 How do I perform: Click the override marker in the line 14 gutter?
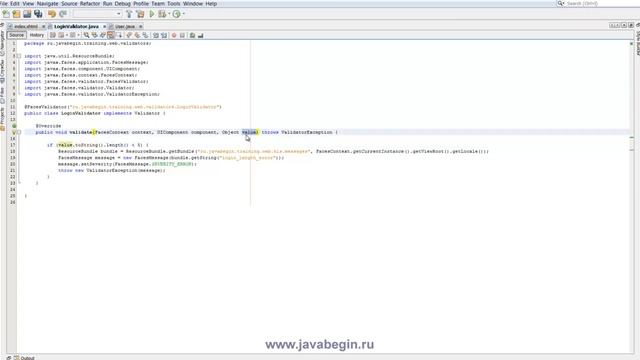[x=14, y=126]
